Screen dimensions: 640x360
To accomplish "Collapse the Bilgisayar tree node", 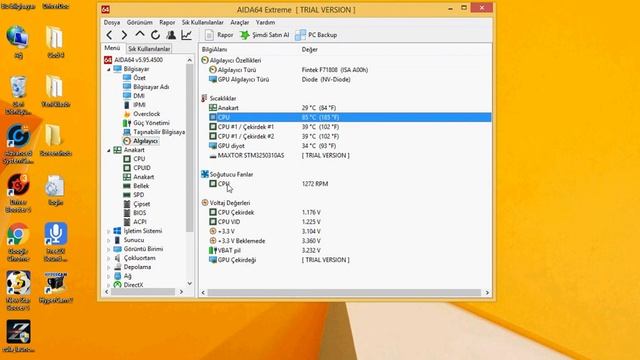I will [x=109, y=69].
